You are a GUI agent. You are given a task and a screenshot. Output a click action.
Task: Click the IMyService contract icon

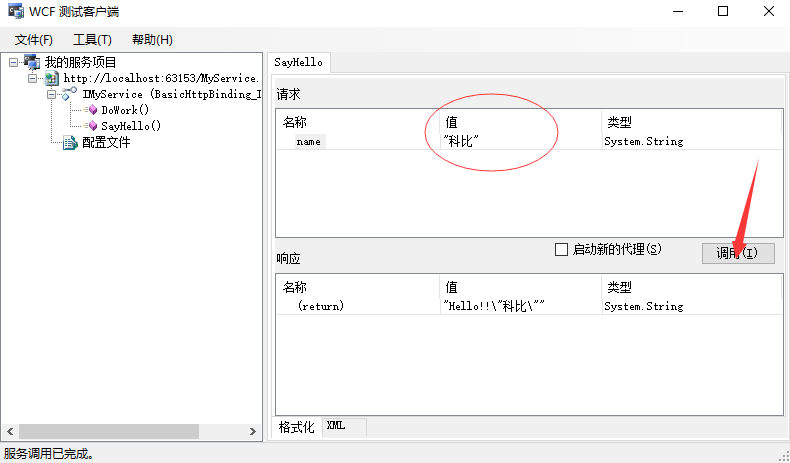69,94
